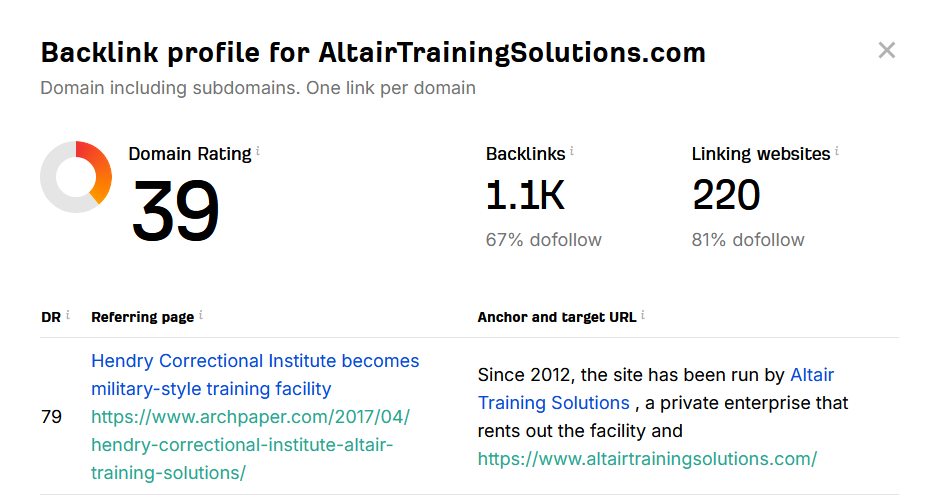
Task: Click the Domain Rating value 39
Action: pos(175,210)
